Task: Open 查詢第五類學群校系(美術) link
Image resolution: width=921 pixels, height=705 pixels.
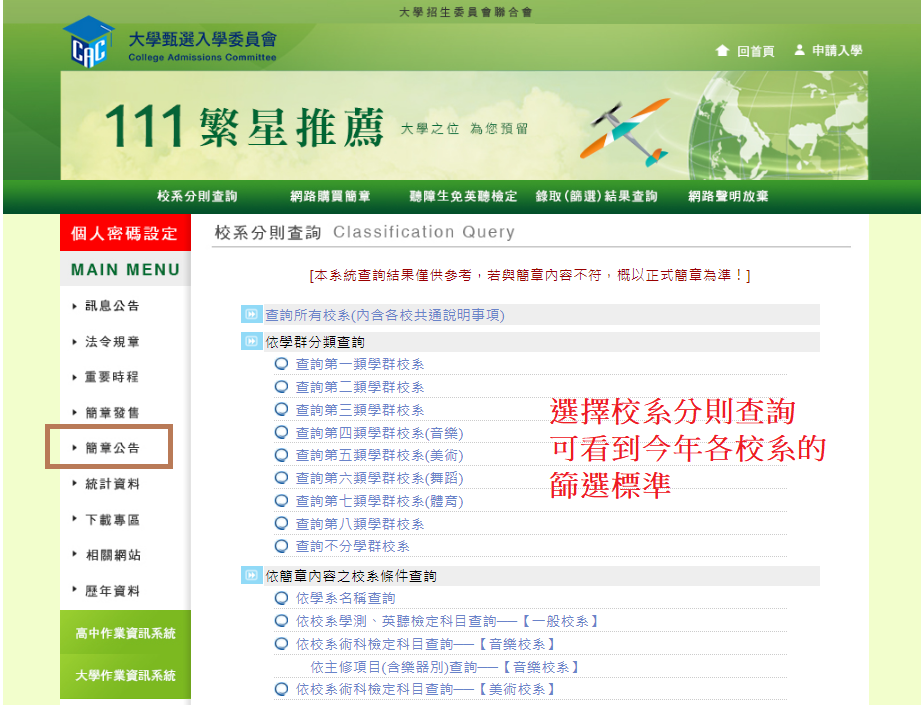Action: pos(379,455)
